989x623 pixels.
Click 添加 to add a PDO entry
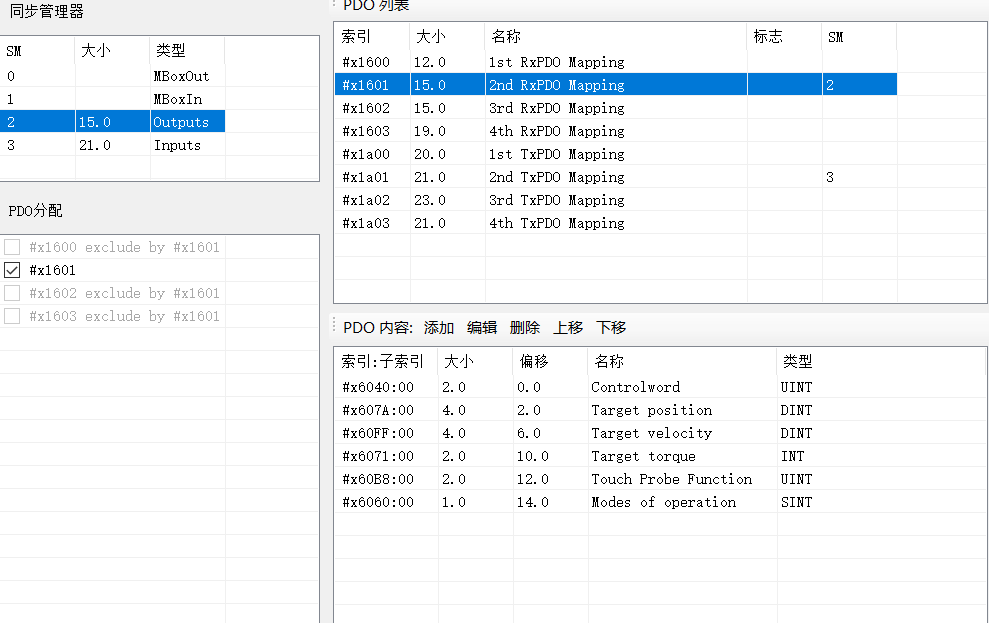click(438, 328)
